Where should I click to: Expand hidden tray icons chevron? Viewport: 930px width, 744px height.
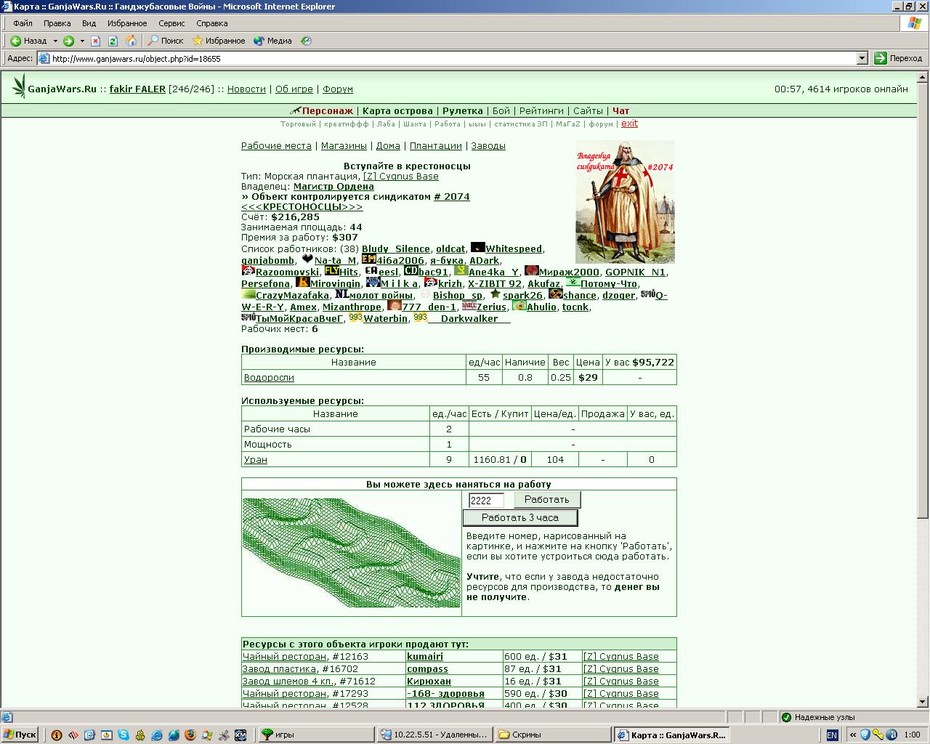coord(852,735)
